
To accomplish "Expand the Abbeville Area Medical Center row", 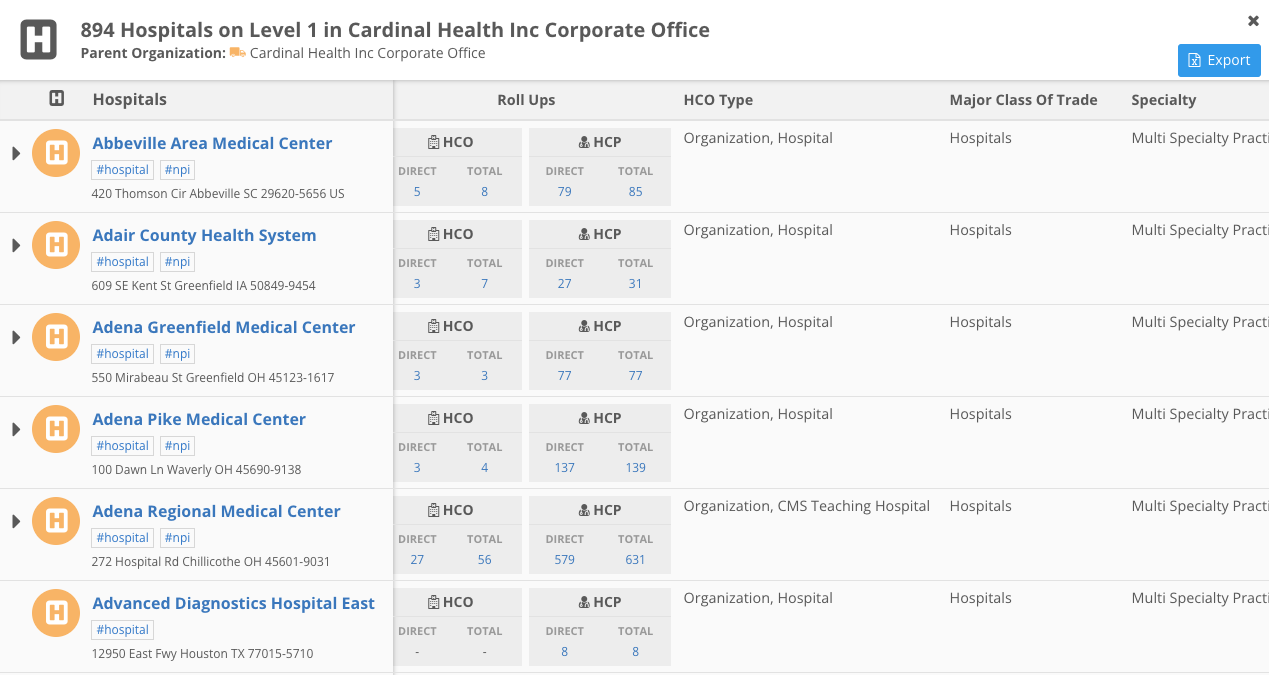I will (16, 153).
